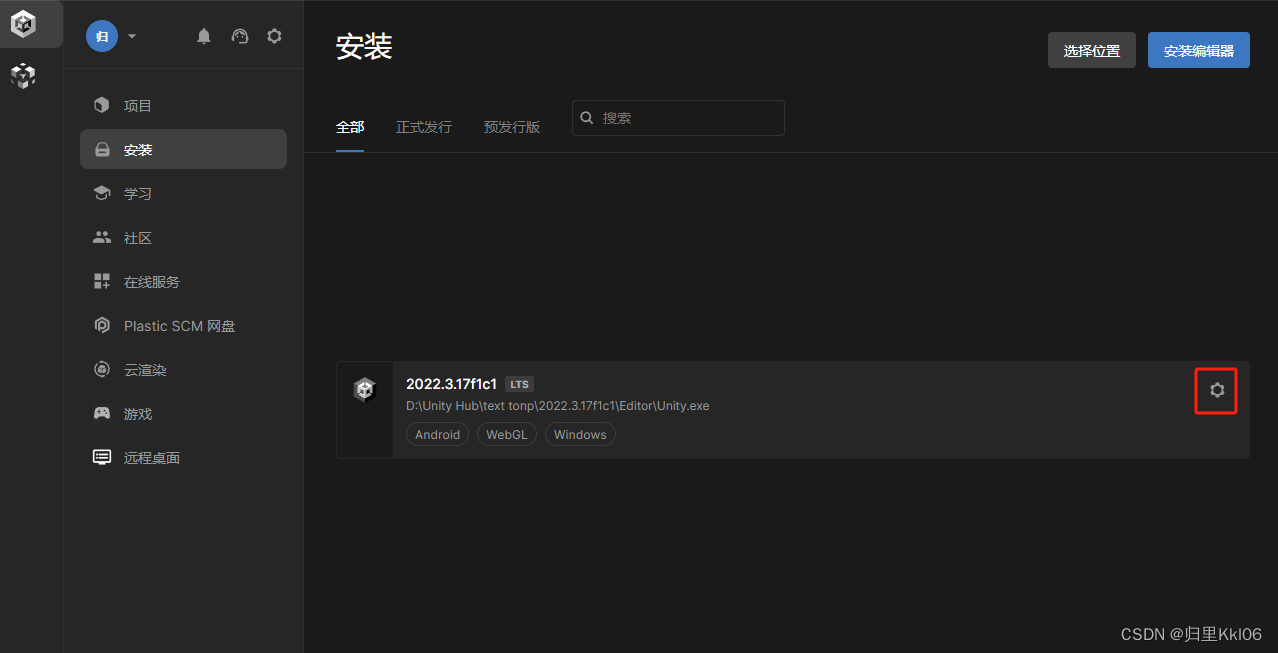Click the Android module badge
The height and width of the screenshot is (653, 1278).
[437, 434]
